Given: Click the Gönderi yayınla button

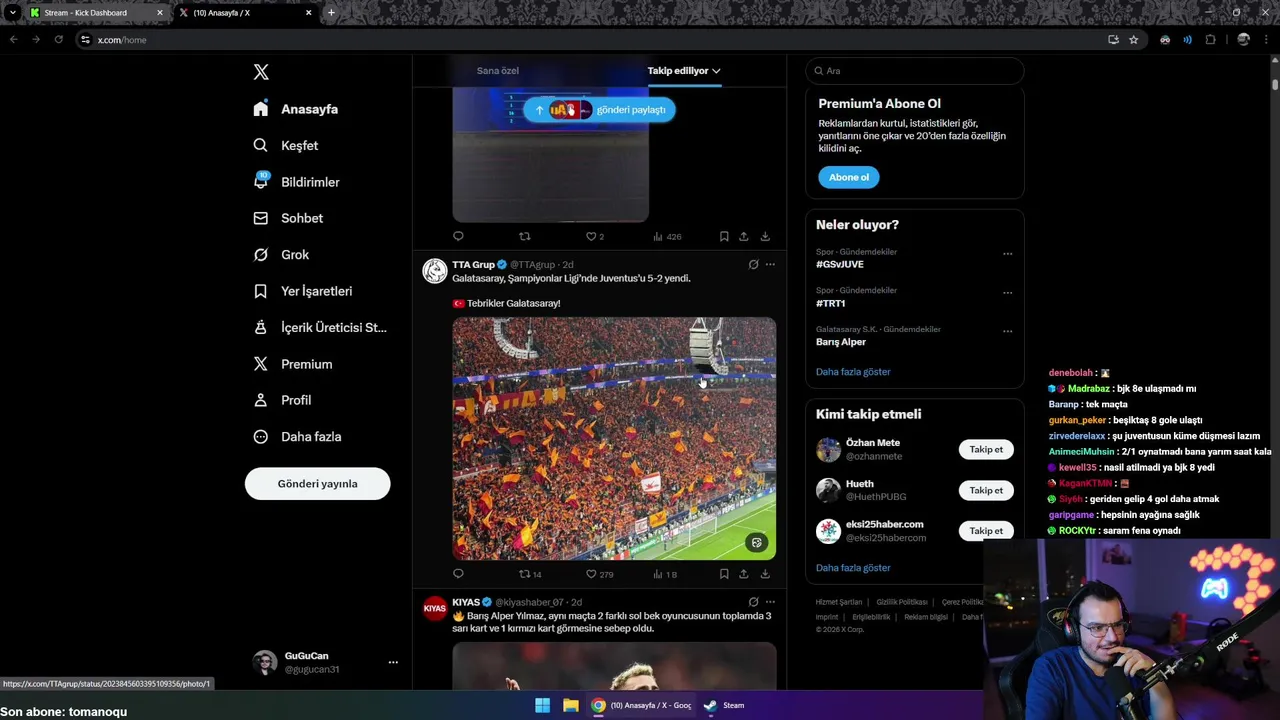Looking at the screenshot, I should point(317,484).
